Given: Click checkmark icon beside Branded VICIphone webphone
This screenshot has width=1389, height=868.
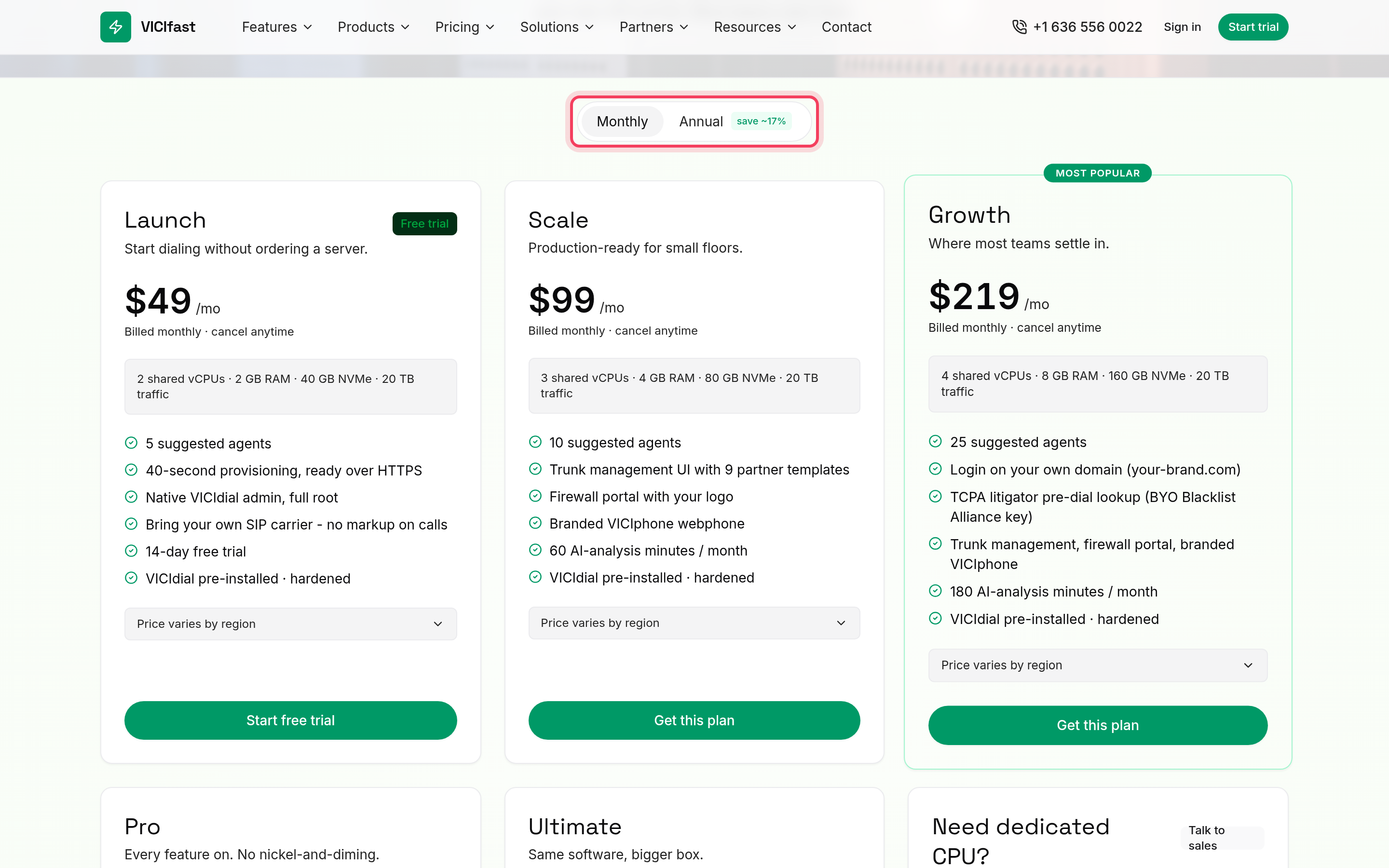Looking at the screenshot, I should pos(535,522).
